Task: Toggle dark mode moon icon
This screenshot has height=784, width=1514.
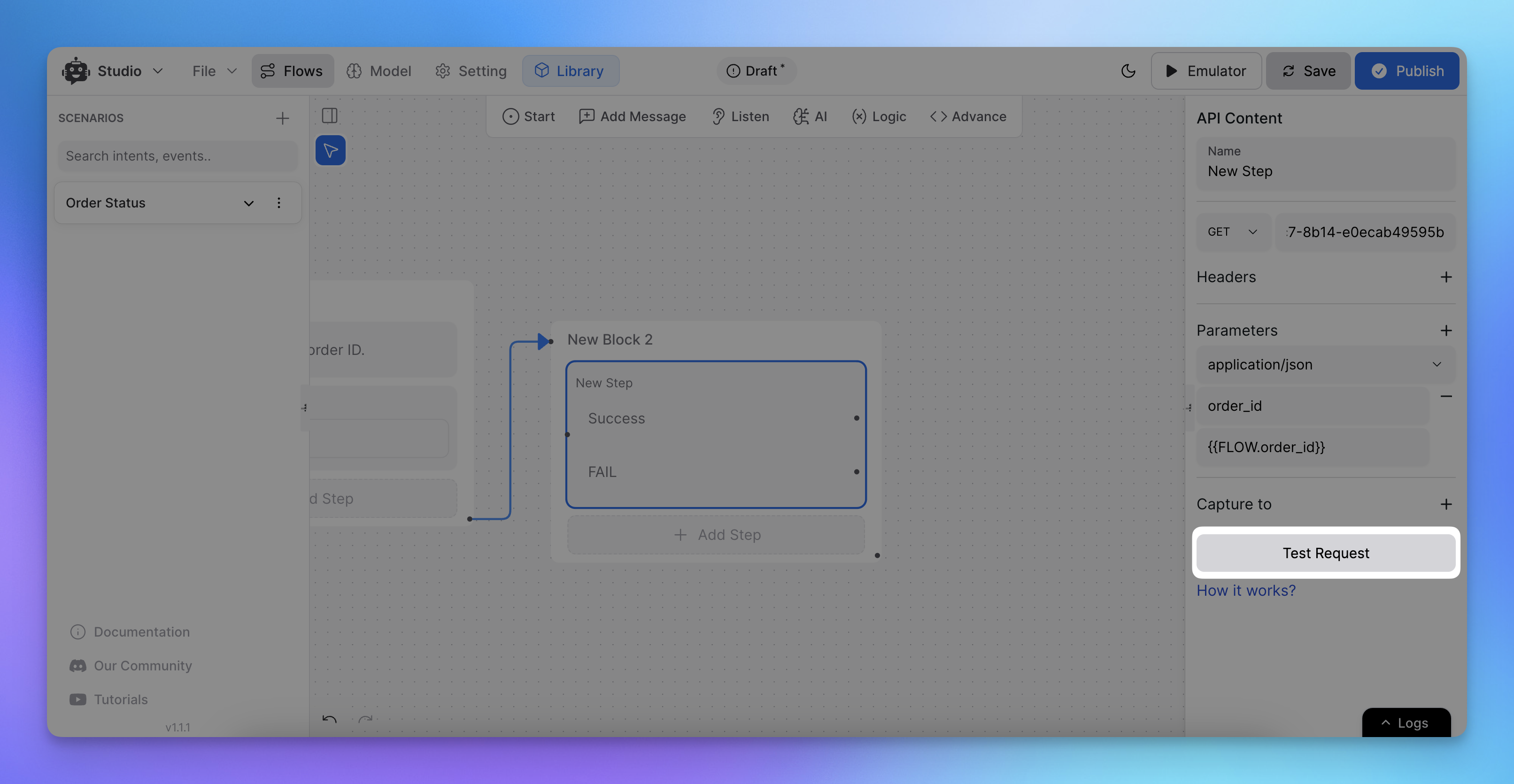Action: click(x=1128, y=71)
